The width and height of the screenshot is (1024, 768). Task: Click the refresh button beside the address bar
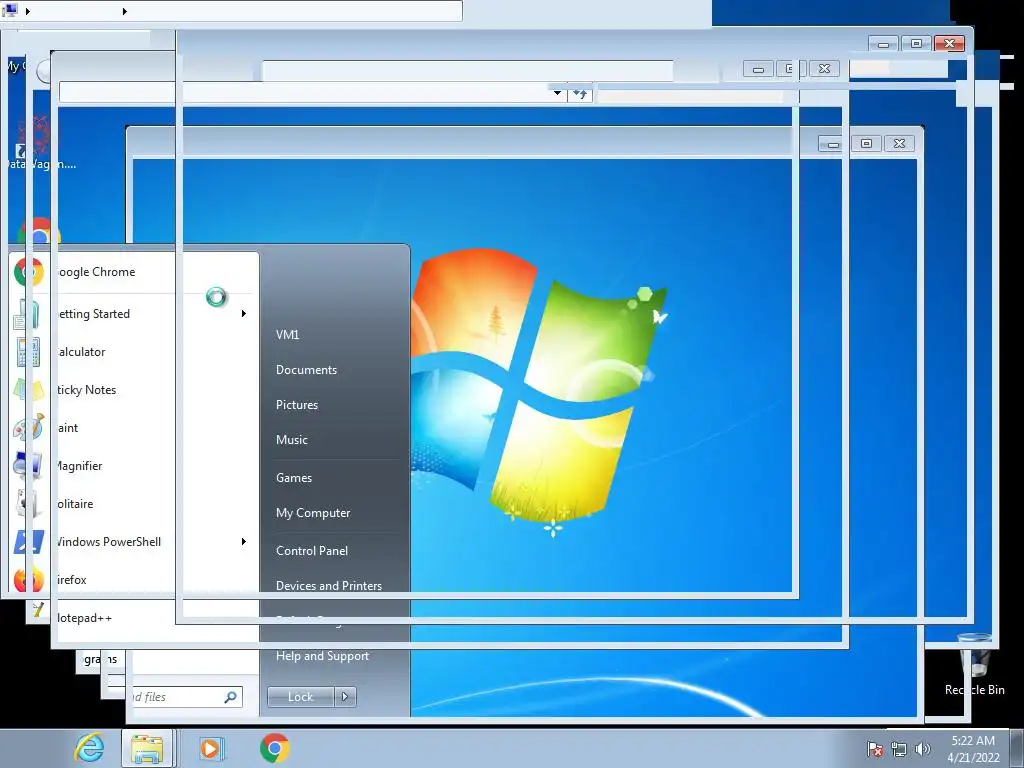(x=580, y=94)
